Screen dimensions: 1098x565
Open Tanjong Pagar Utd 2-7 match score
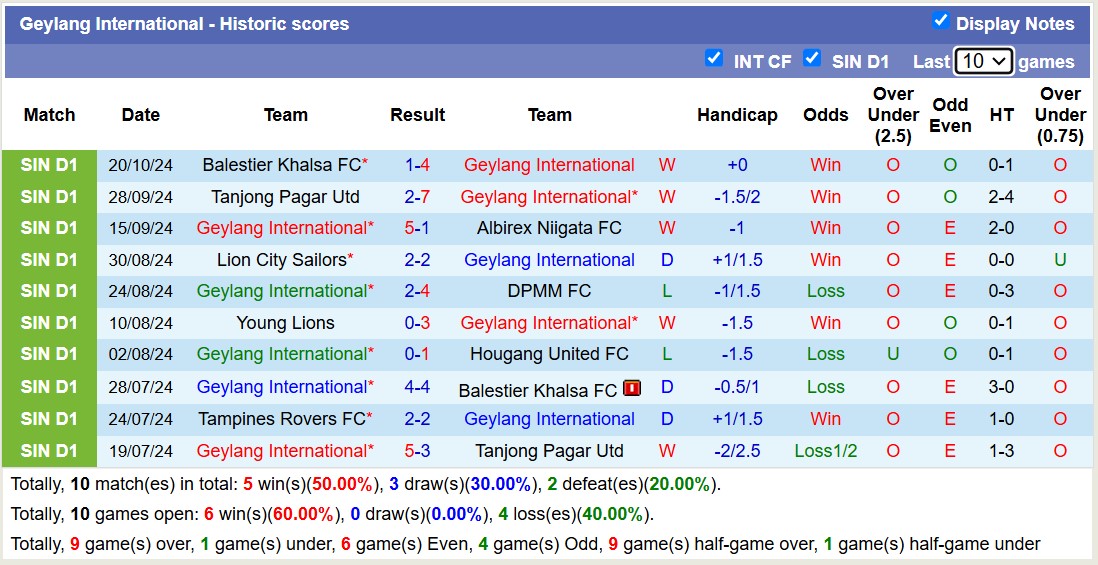click(x=417, y=197)
